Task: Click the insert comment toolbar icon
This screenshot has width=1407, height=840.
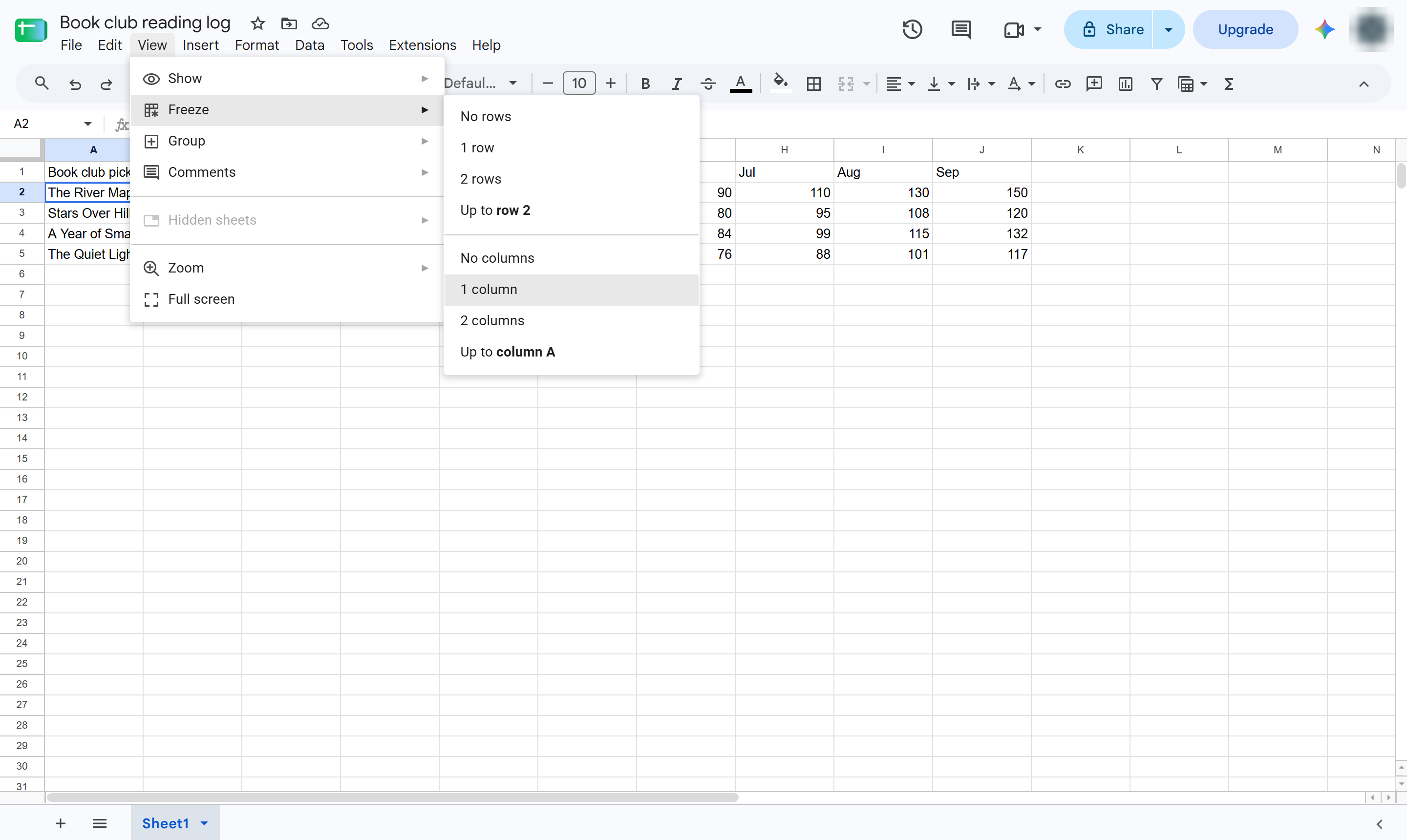Action: tap(1094, 84)
